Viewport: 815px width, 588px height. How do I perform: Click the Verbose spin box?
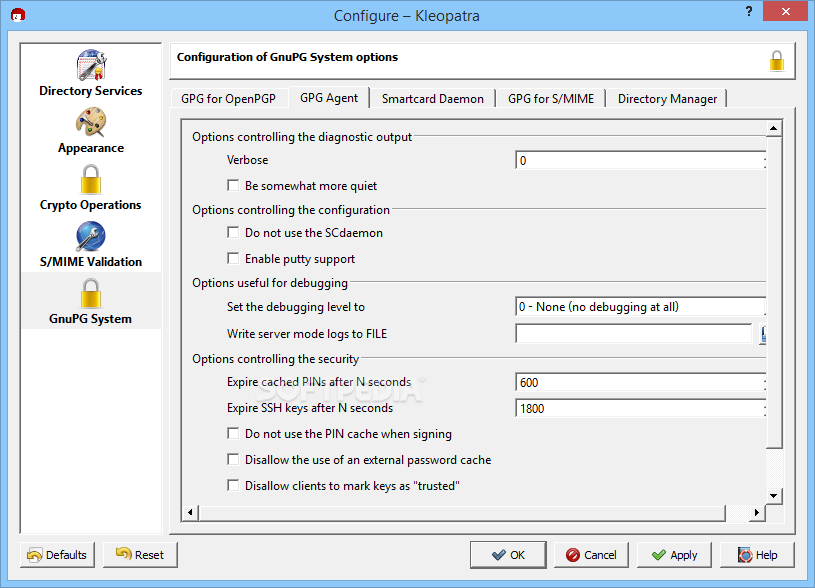tap(640, 161)
